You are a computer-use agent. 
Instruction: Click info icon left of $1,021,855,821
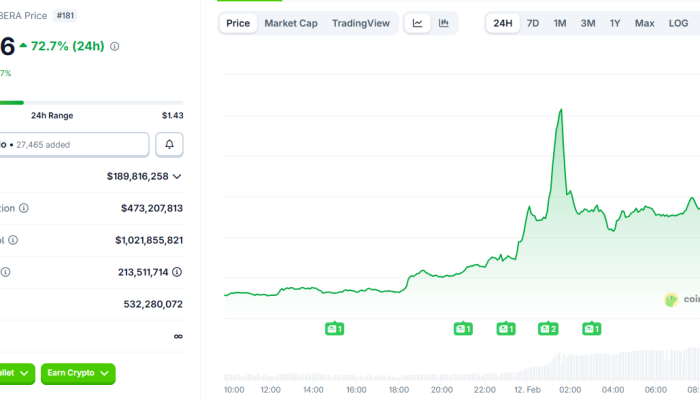point(13,240)
